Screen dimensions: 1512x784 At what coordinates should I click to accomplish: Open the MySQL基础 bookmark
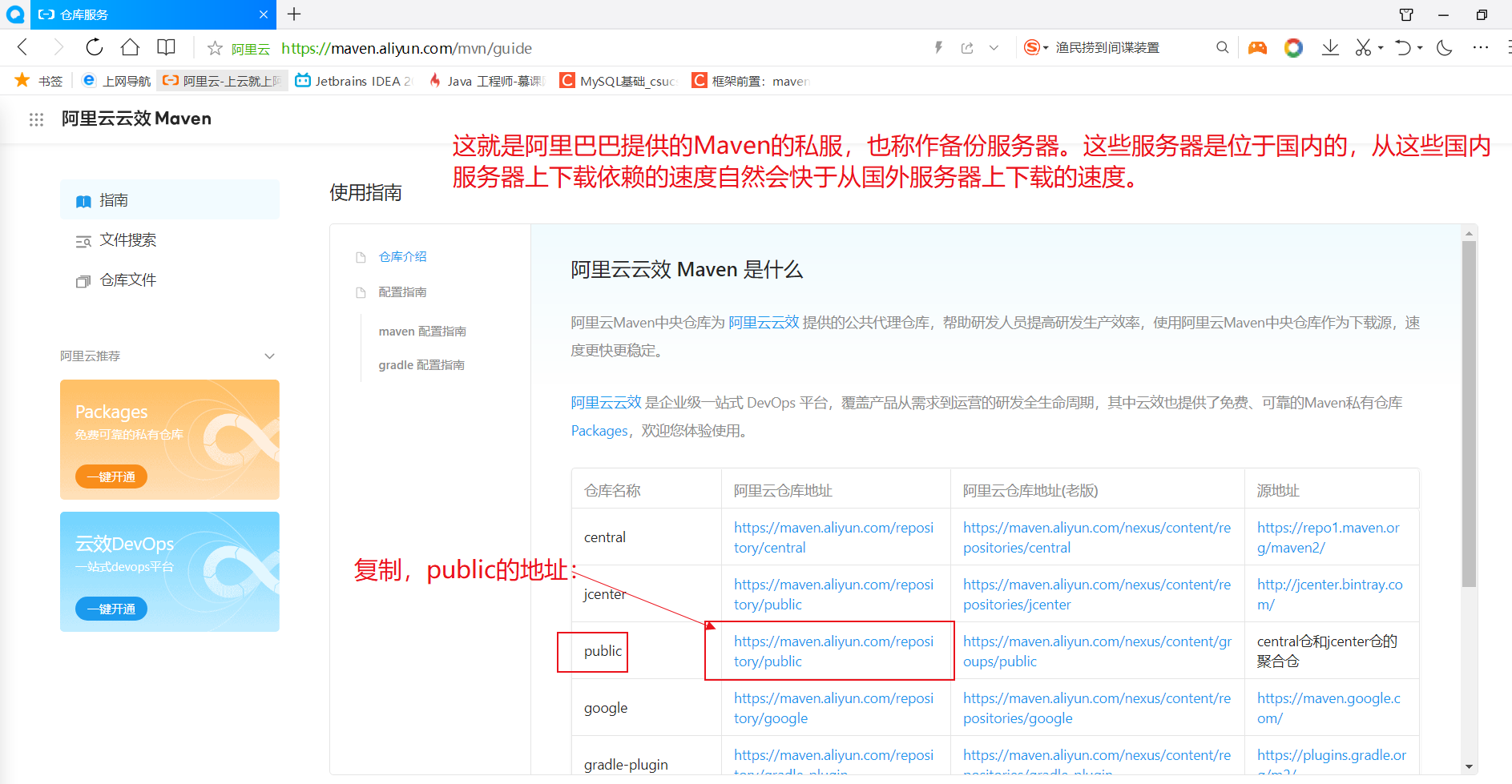pos(618,81)
